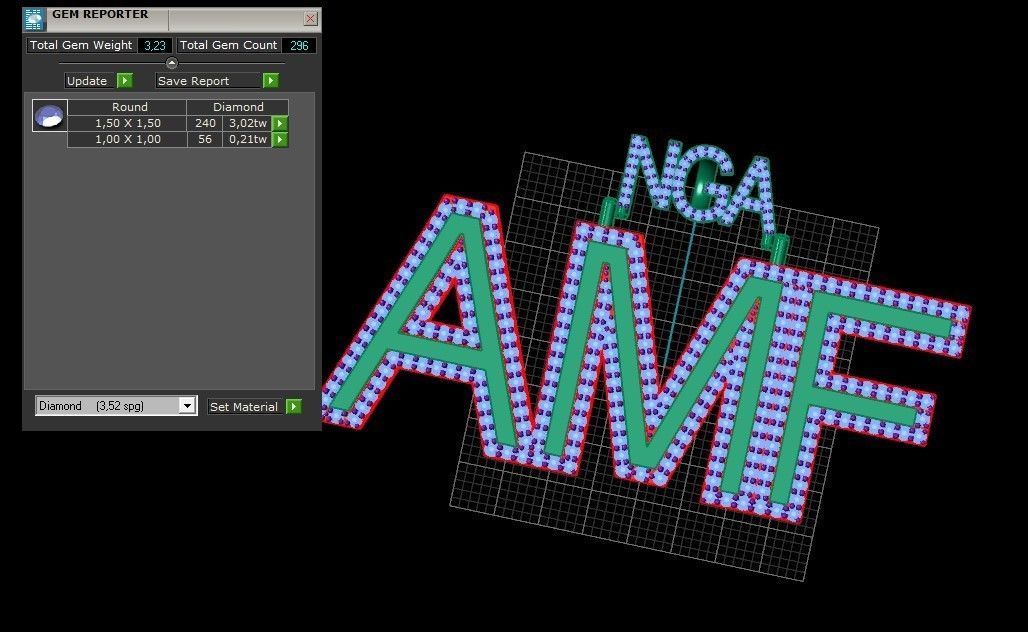1028x632 pixels.
Task: Click the 0,21tw weight cell
Action: tap(248, 140)
